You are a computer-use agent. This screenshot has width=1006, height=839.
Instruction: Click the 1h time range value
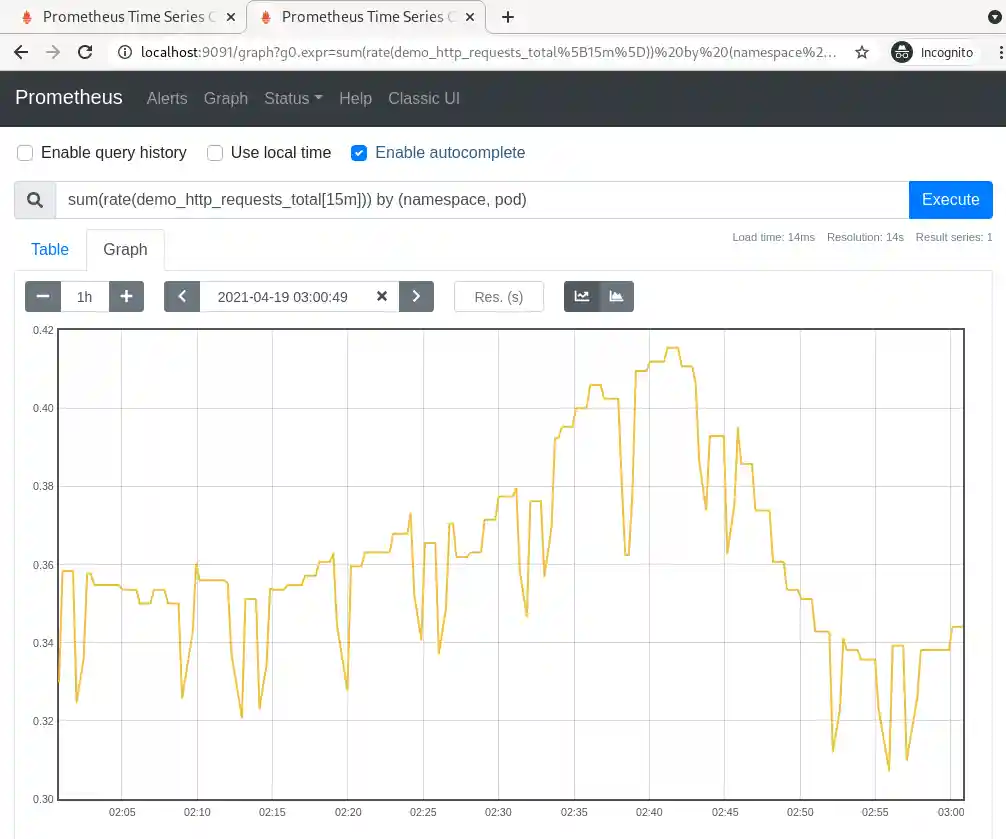tap(84, 296)
